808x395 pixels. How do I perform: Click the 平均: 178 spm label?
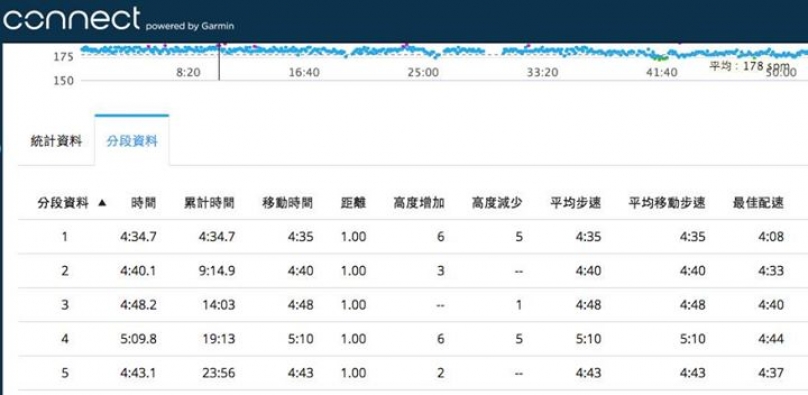tap(749, 66)
